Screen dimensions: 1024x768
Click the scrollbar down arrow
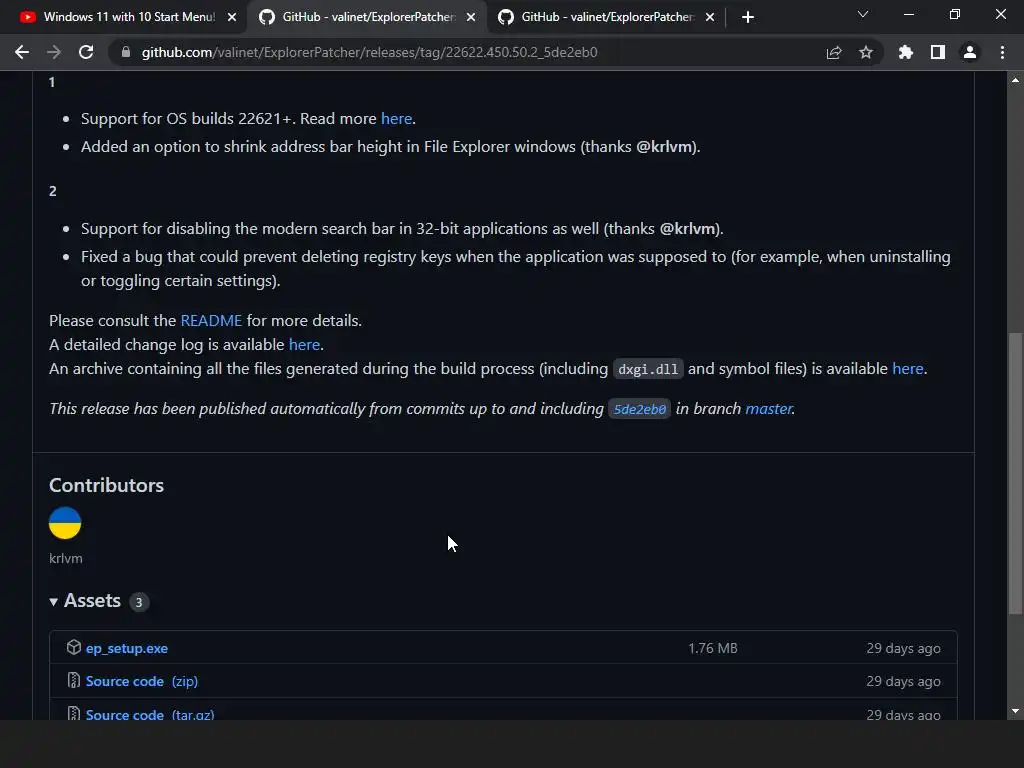(x=1015, y=711)
